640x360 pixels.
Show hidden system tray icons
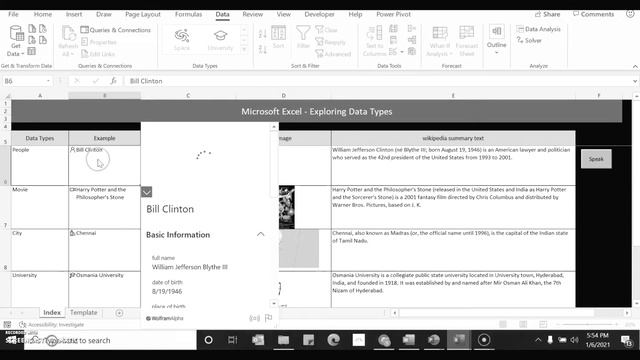pyautogui.click(x=538, y=340)
